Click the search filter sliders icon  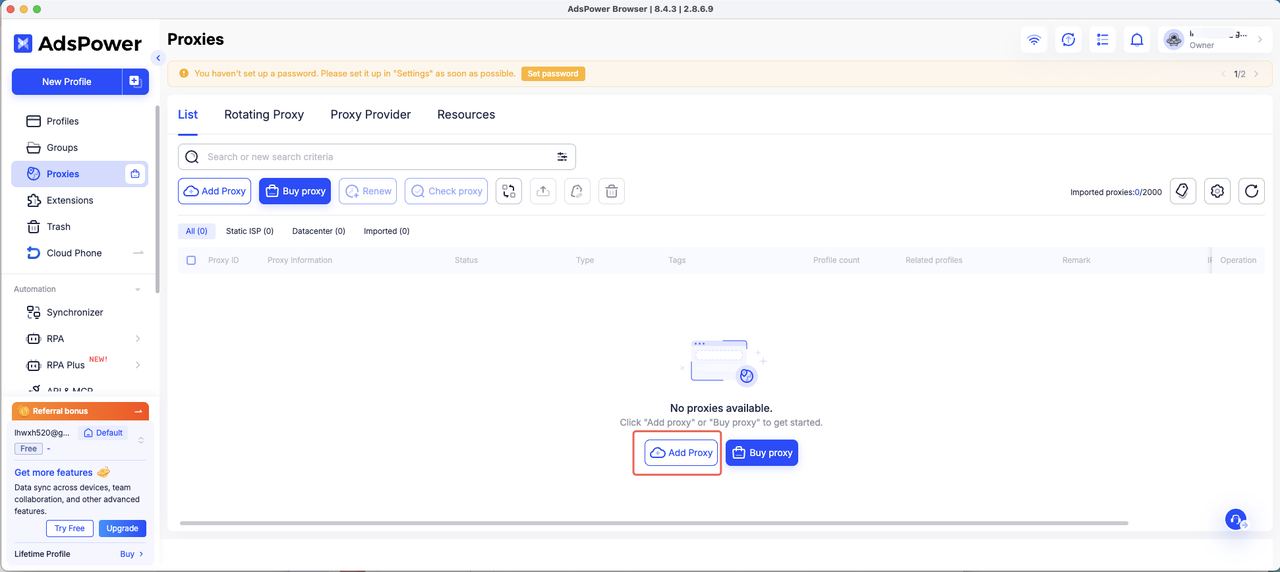click(x=562, y=157)
